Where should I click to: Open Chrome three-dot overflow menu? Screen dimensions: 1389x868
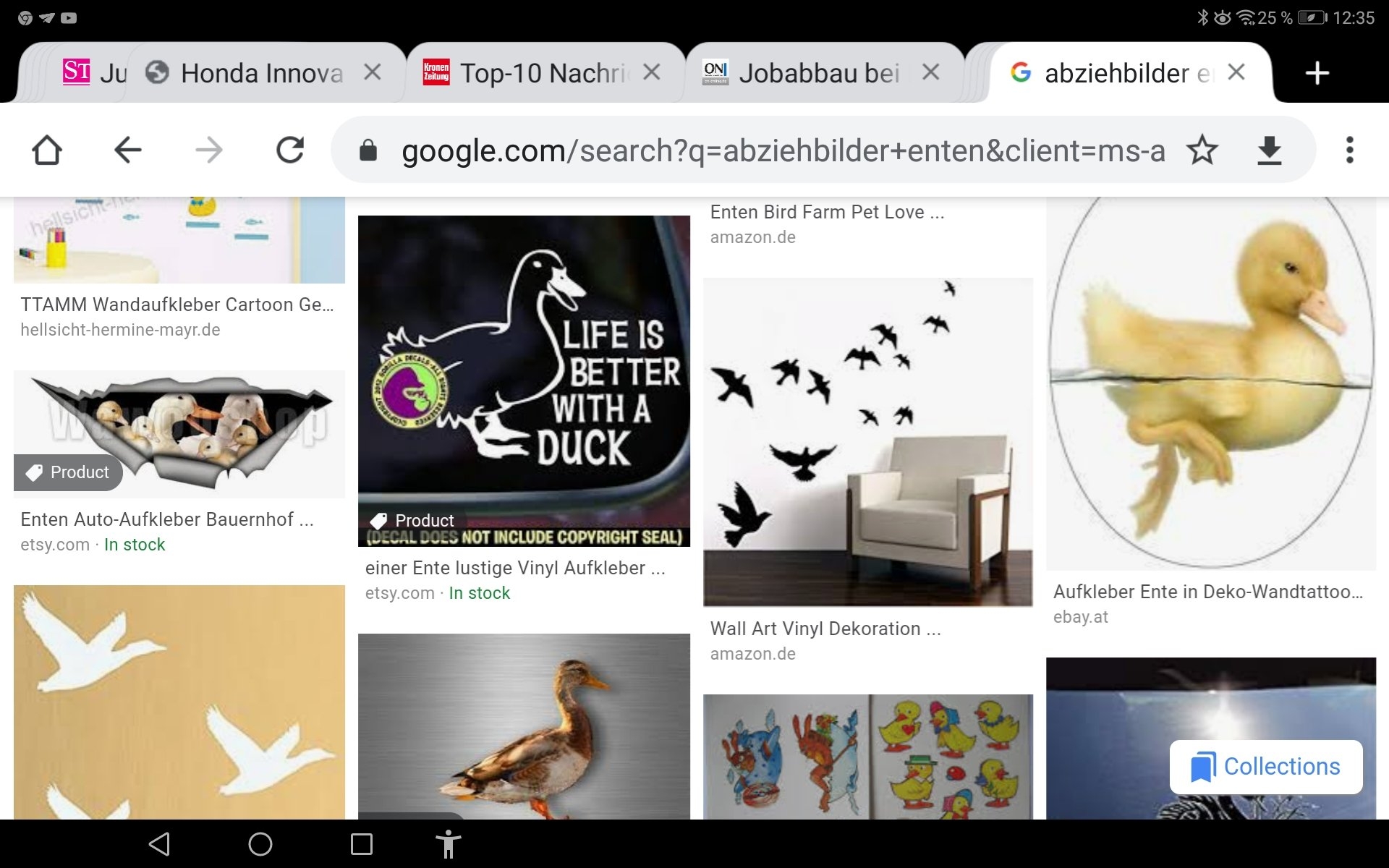tap(1349, 150)
